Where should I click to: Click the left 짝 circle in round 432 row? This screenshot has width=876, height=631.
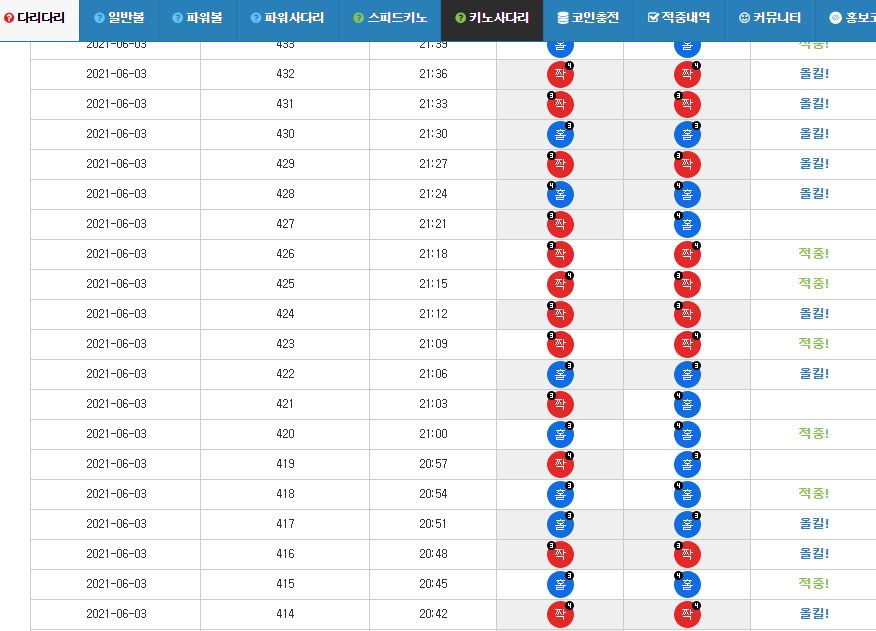point(560,74)
